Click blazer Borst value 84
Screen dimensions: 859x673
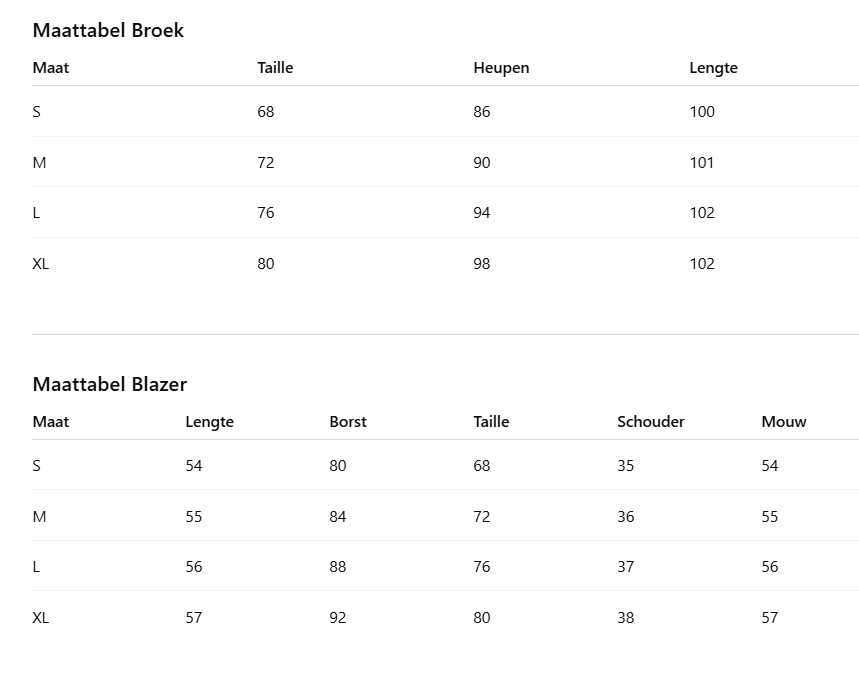[x=338, y=517]
